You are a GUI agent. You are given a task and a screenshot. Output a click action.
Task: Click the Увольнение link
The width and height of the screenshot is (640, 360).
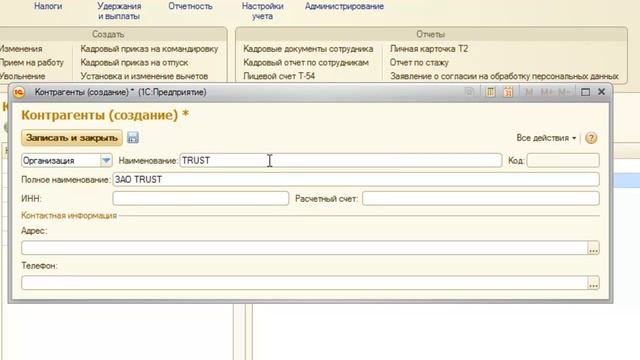22,76
